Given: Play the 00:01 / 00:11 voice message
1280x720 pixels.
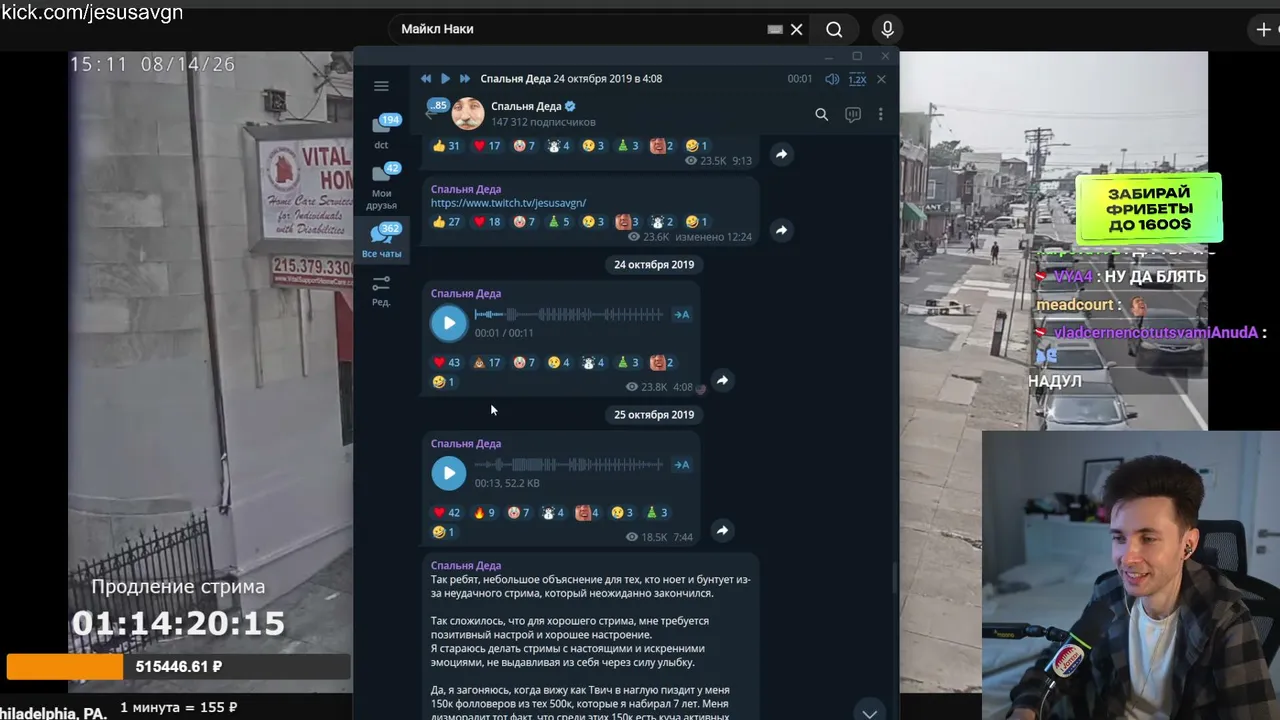Looking at the screenshot, I should tap(448, 323).
